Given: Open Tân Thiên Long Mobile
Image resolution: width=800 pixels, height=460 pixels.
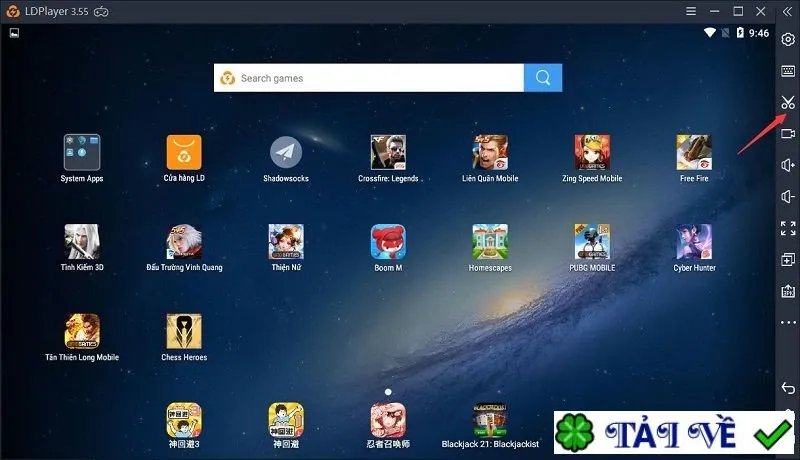Looking at the screenshot, I should pyautogui.click(x=82, y=331).
